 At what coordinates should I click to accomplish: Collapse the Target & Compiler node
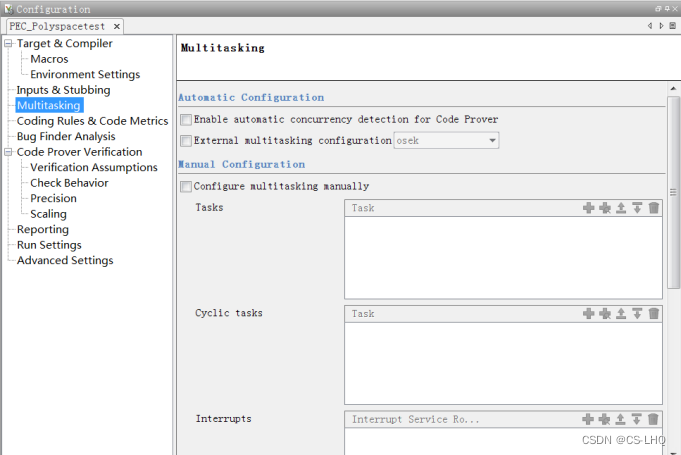[8, 43]
